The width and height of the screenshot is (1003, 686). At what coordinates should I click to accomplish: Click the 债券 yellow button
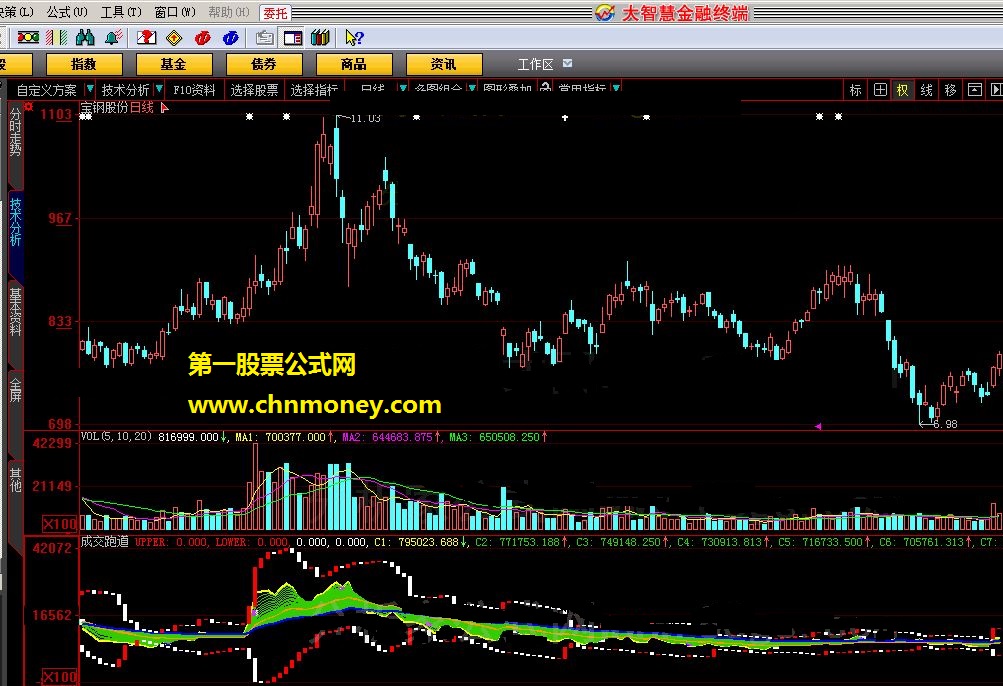tap(264, 64)
